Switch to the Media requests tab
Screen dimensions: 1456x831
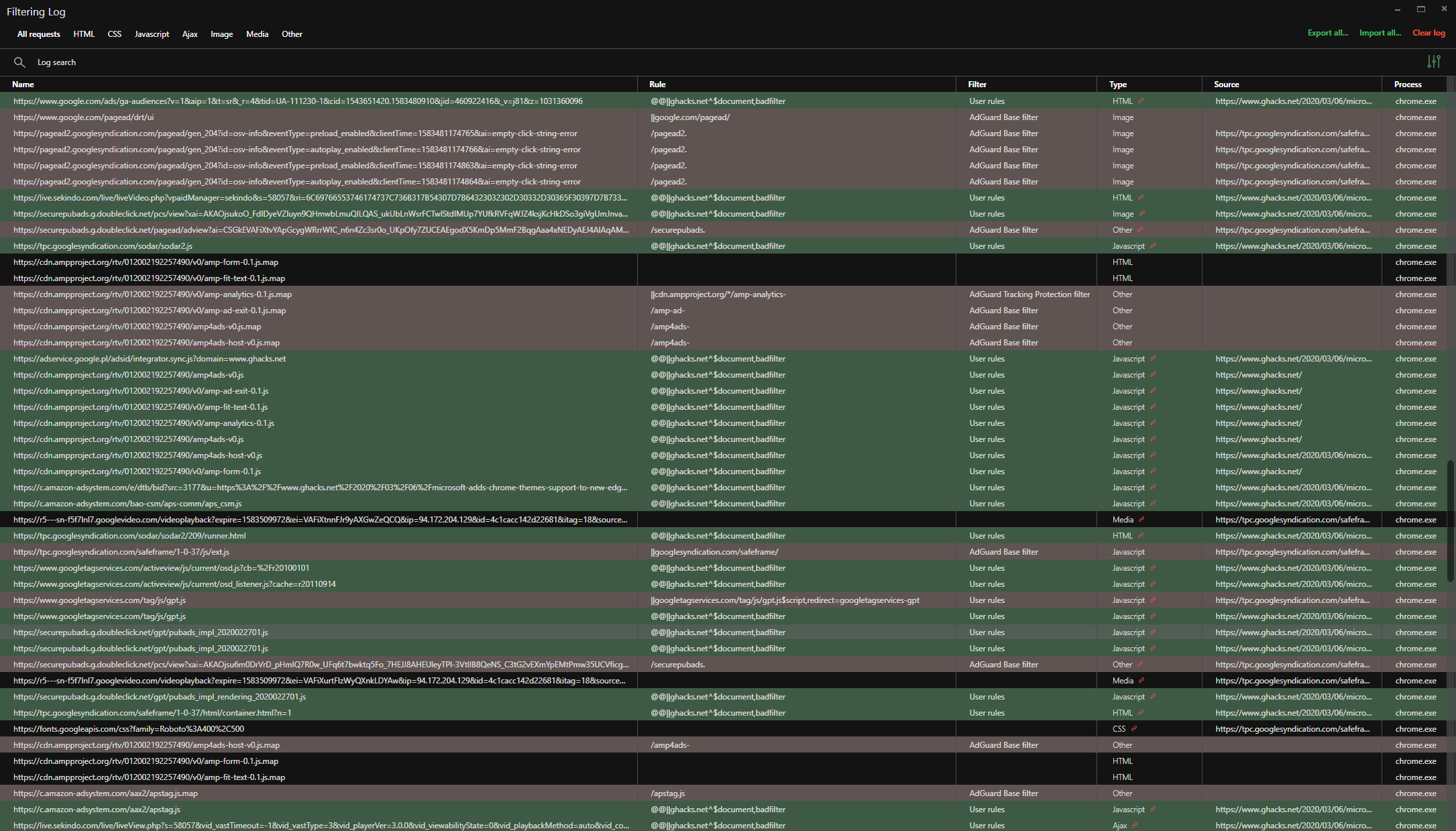point(258,34)
